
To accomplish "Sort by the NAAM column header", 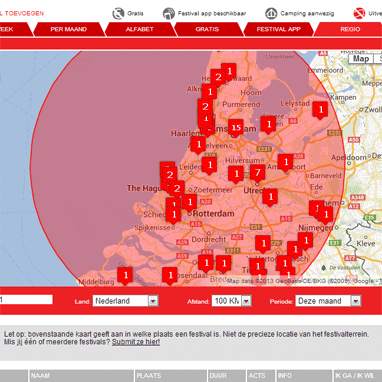I will pyautogui.click(x=82, y=376).
